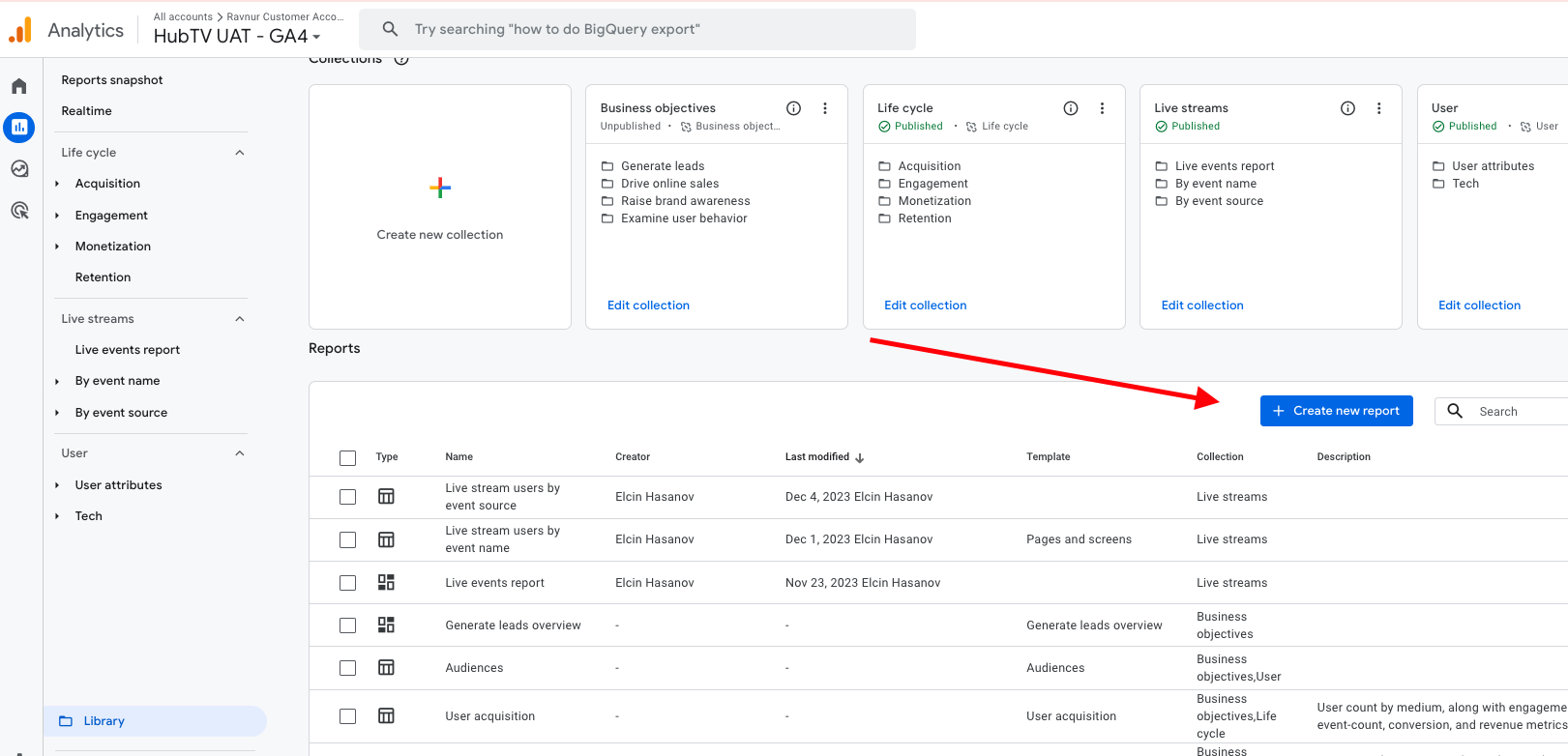Image resolution: width=1568 pixels, height=756 pixels.
Task: Click the Last modified sort arrow
Action: click(x=860, y=457)
